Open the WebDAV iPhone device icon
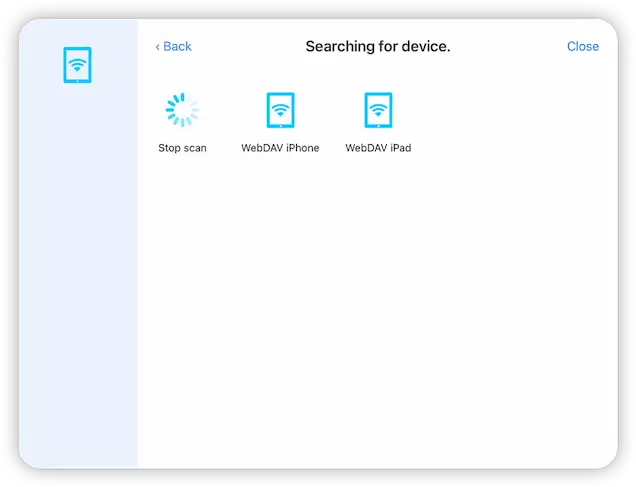This screenshot has width=636, height=487. point(280,111)
